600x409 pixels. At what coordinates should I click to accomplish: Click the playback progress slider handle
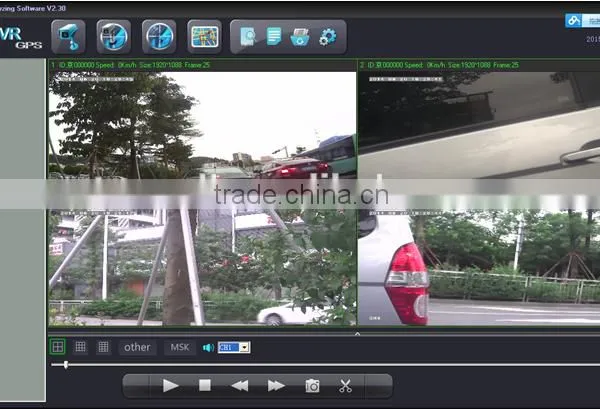(x=66, y=365)
